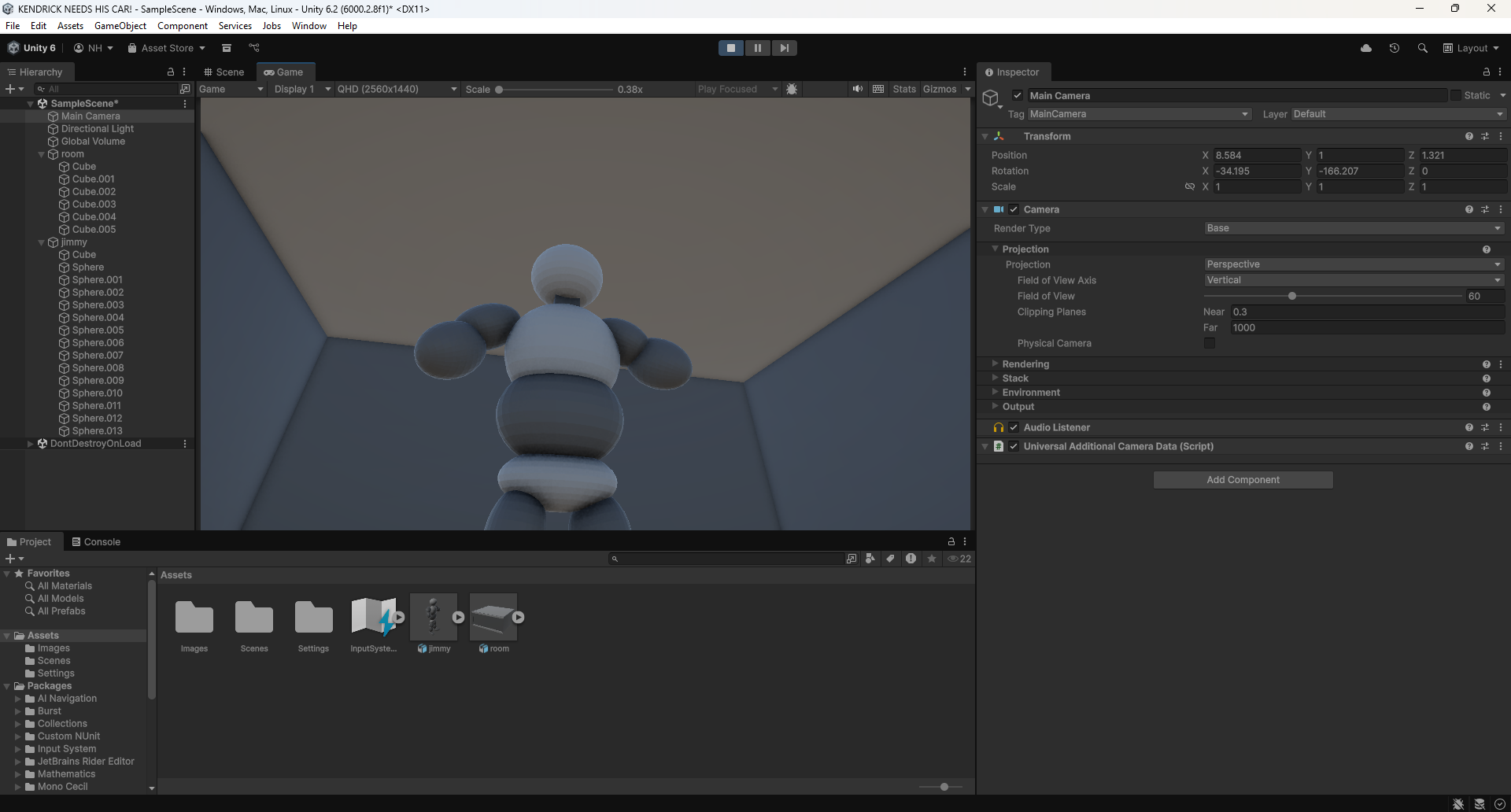This screenshot has width=1511, height=812.
Task: Open the Render Type dropdown
Action: point(1354,228)
